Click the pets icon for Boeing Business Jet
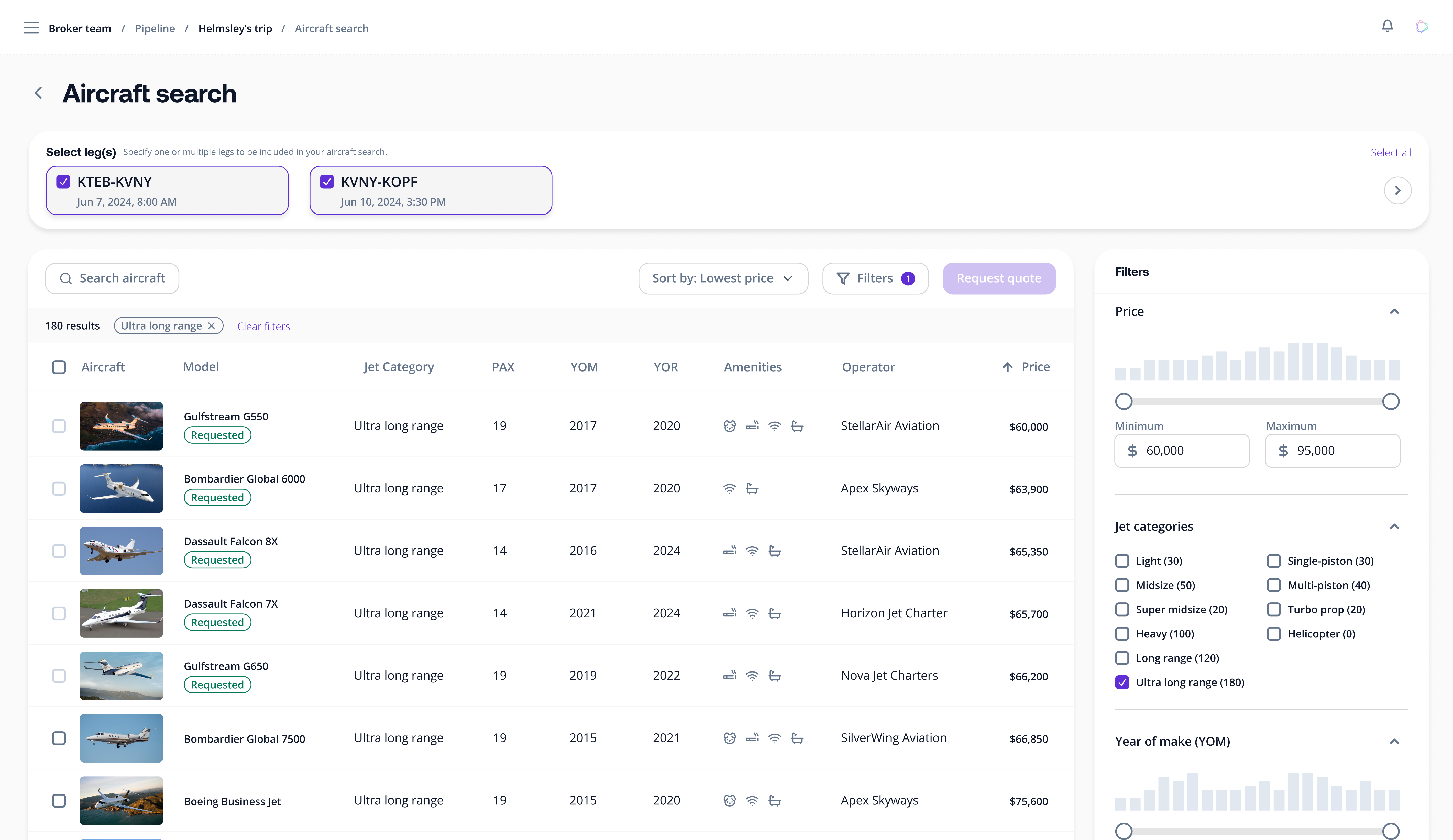The height and width of the screenshot is (840, 1453). pyautogui.click(x=730, y=801)
